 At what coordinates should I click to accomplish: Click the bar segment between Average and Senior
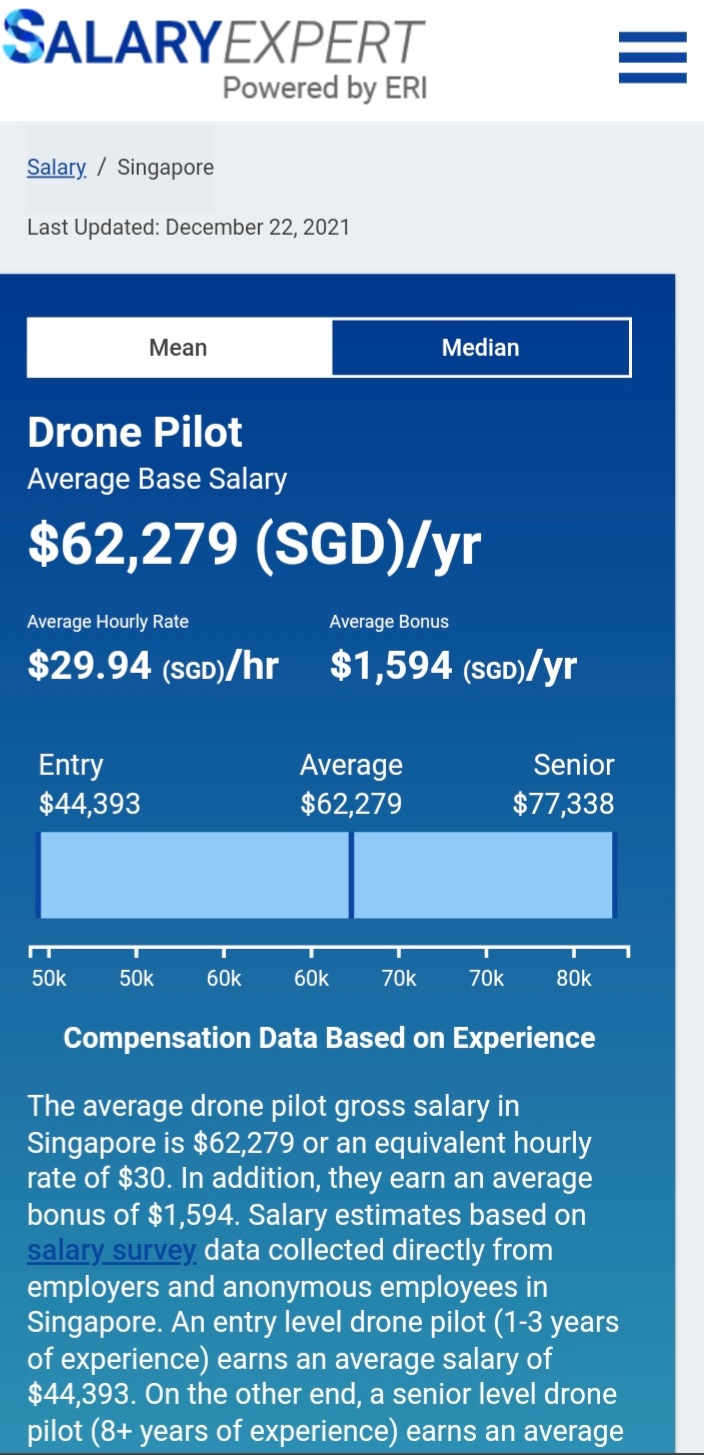coord(483,875)
